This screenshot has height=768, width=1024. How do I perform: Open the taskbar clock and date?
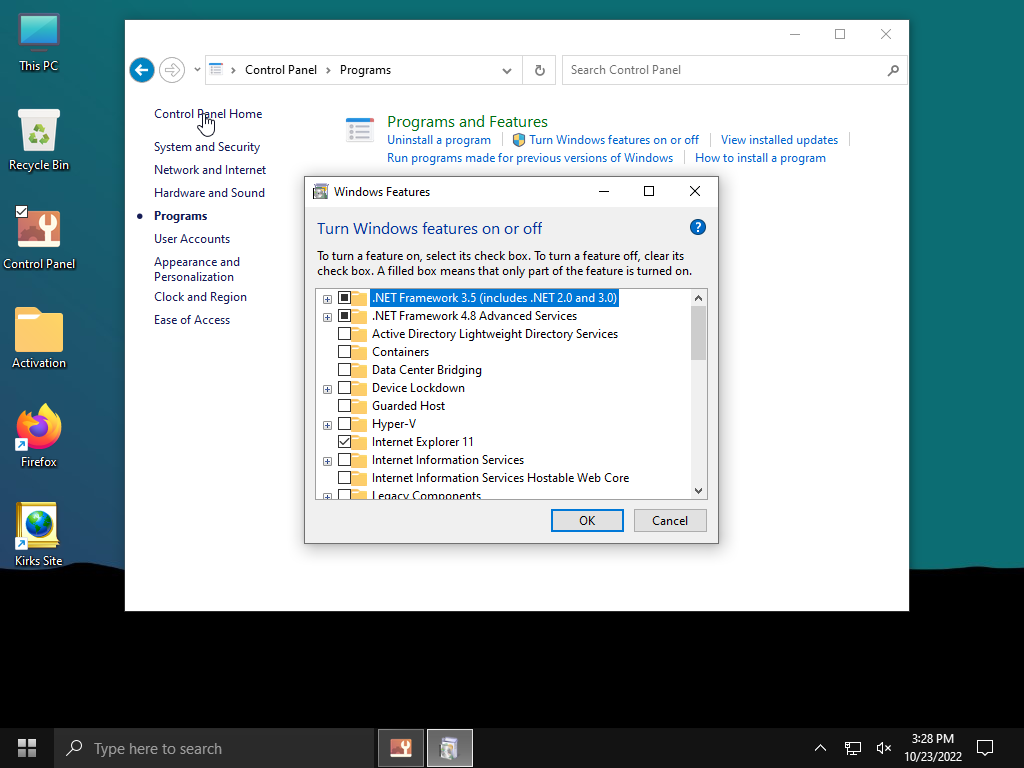933,748
